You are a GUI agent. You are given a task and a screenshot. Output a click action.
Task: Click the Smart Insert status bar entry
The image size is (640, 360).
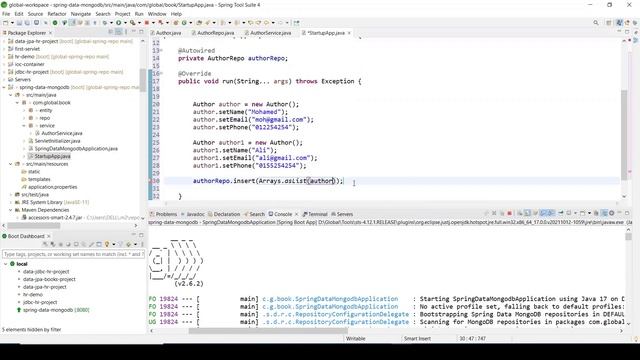417,338
